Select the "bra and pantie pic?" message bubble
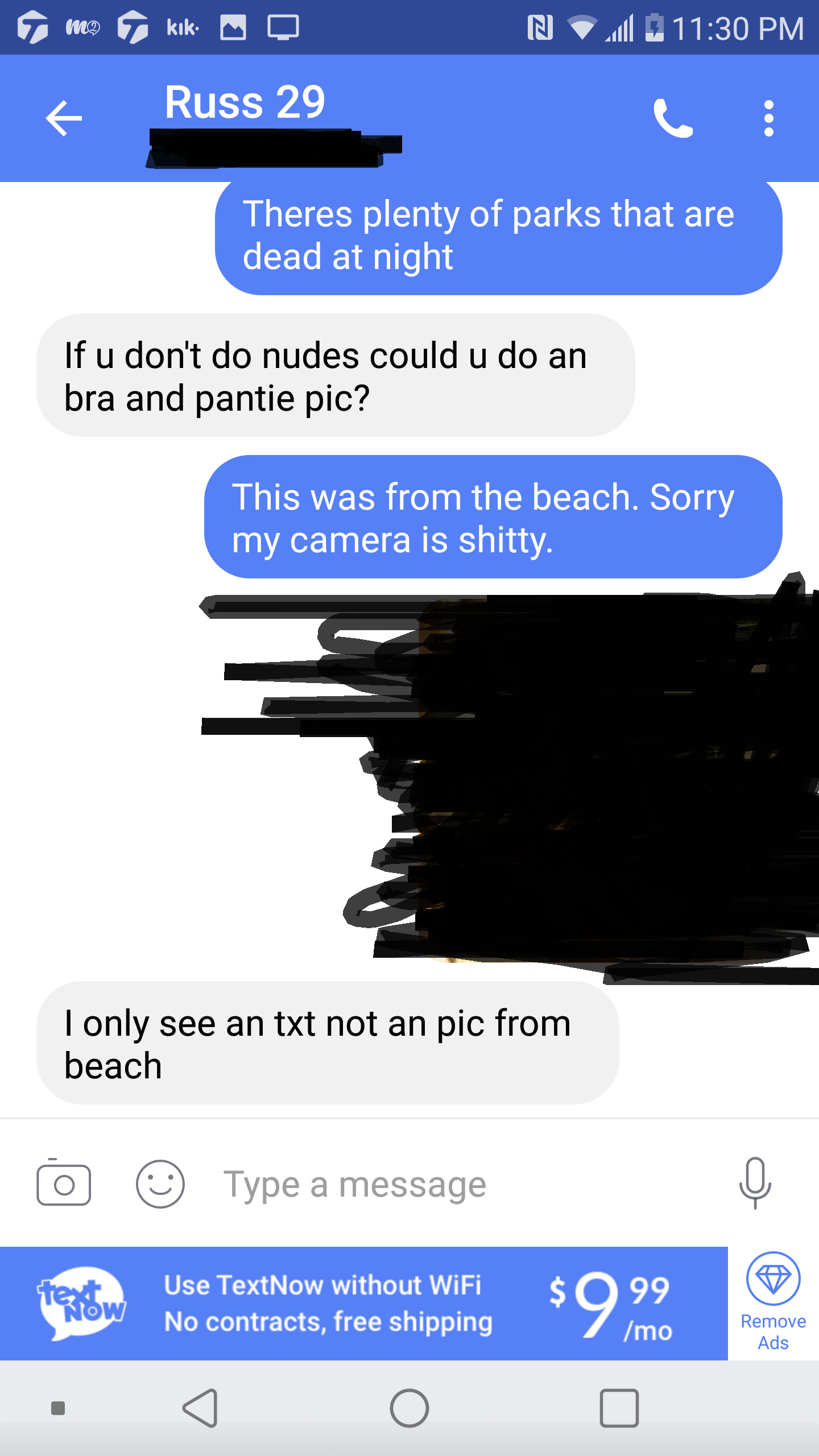The height and width of the screenshot is (1456, 819). (x=336, y=375)
